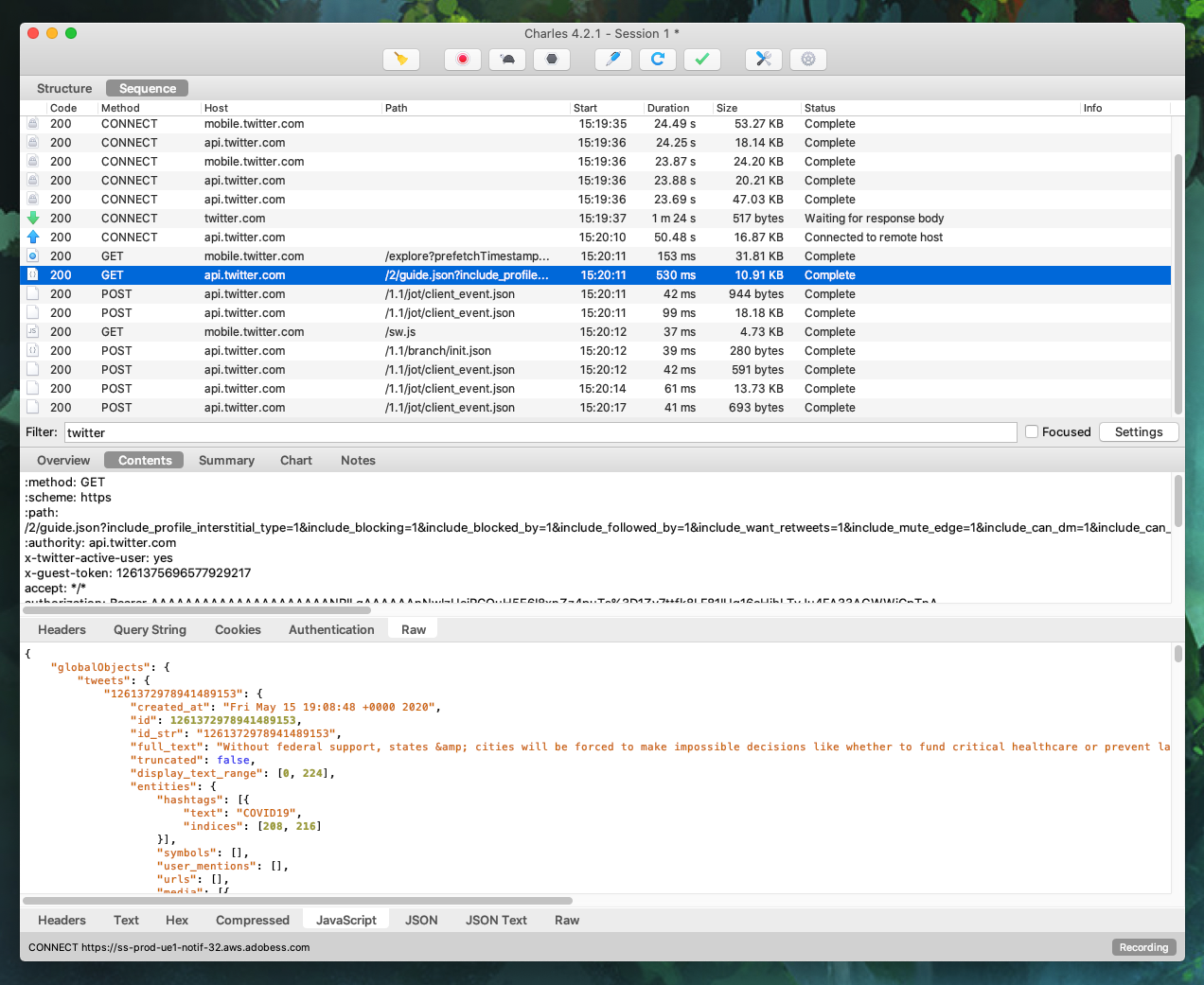Show request Cookies tab
The height and width of the screenshot is (985, 1204).
click(x=238, y=629)
